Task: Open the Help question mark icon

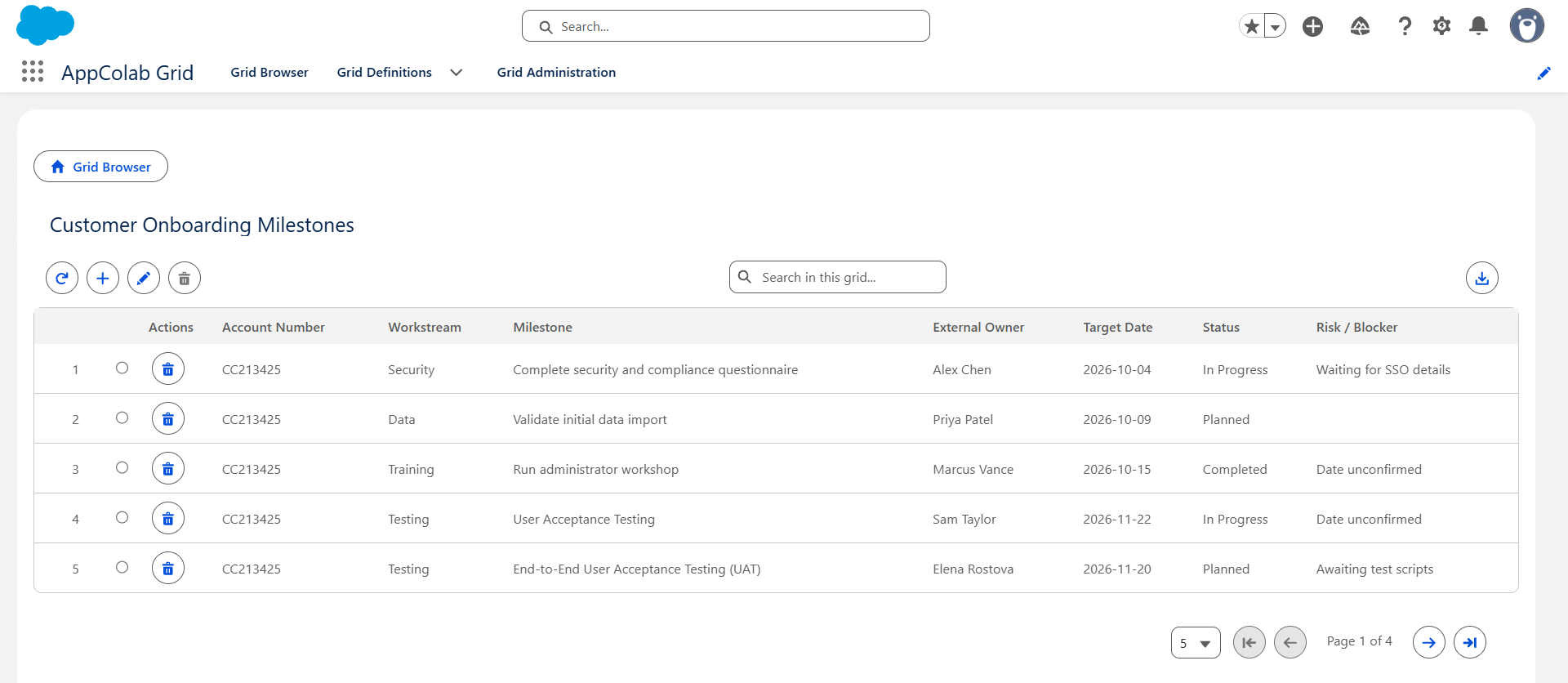Action: [1405, 26]
